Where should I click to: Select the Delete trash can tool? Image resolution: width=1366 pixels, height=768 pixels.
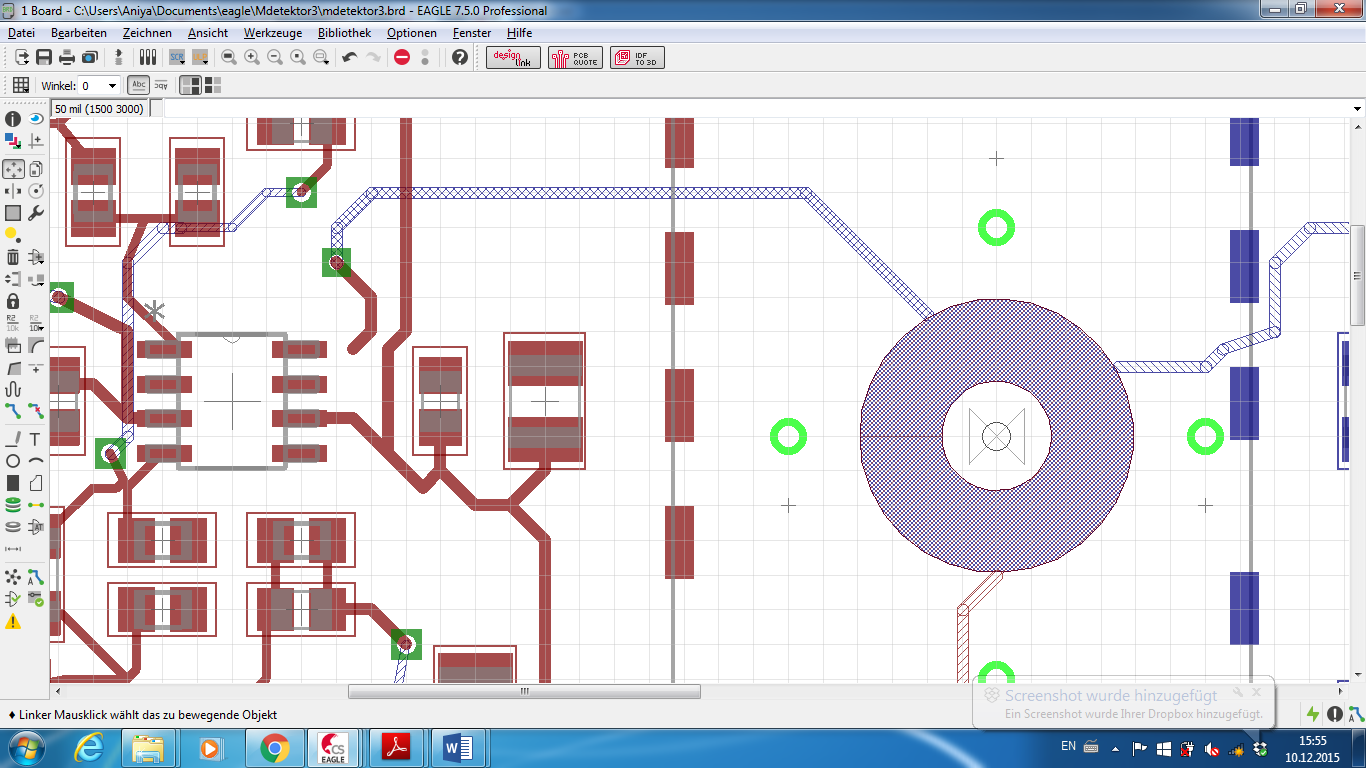[x=13, y=257]
